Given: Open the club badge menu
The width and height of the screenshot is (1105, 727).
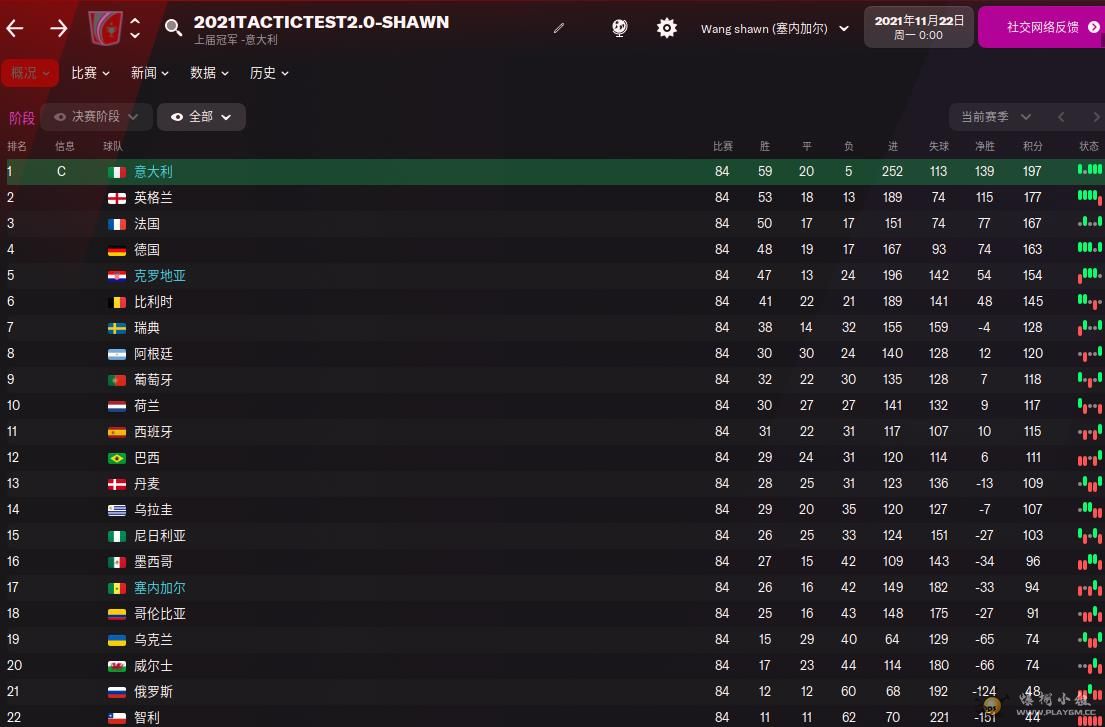Looking at the screenshot, I should pyautogui.click(x=105, y=28).
